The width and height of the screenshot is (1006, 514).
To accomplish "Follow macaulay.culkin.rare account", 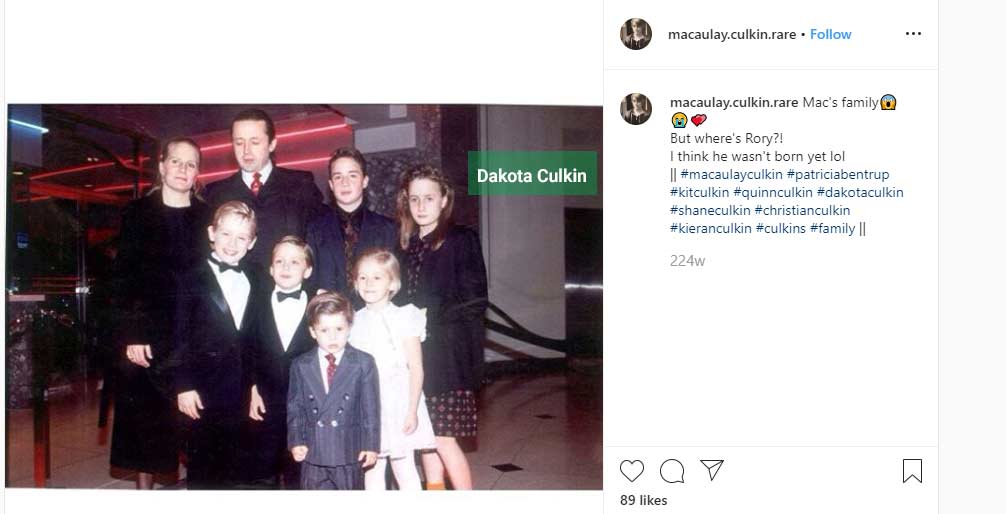I will tap(830, 35).
